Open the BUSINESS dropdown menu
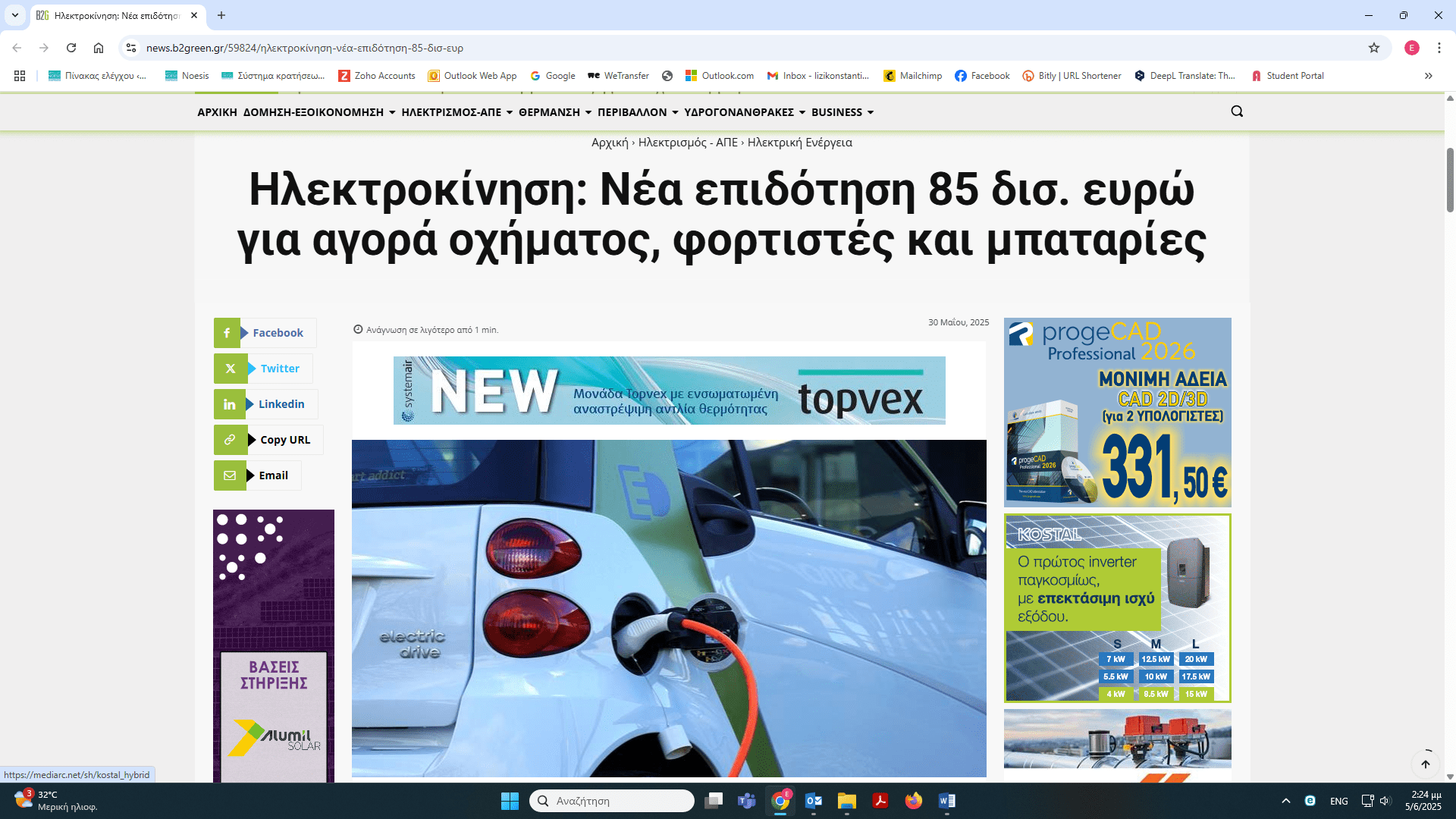The image size is (1456, 819). point(842,112)
